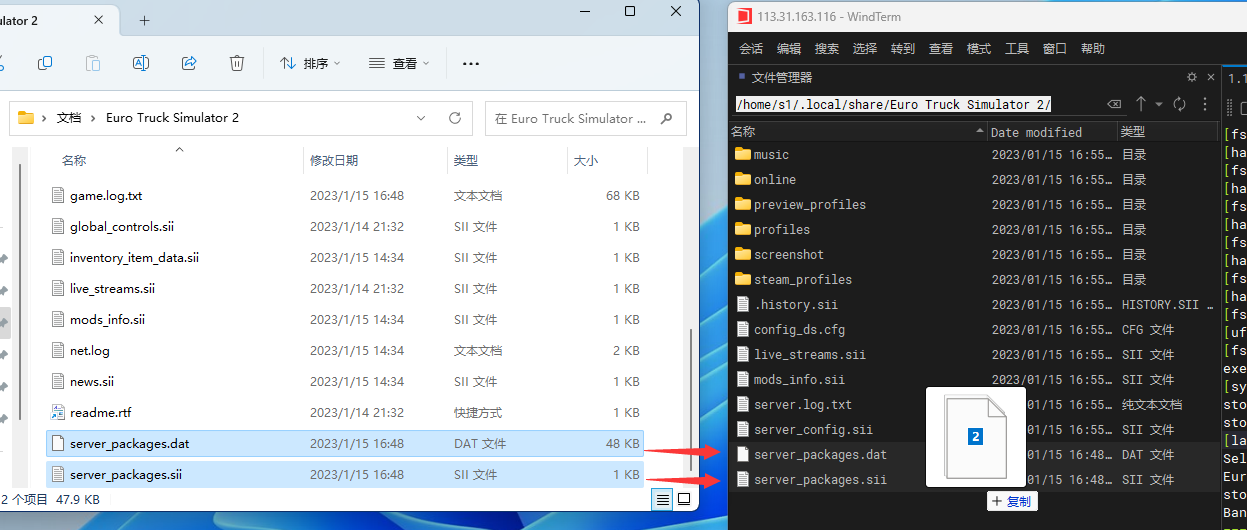Viewport: 1247px width, 530px height.
Task: Open the 工具 menu in WindTerm
Action: (1017, 49)
